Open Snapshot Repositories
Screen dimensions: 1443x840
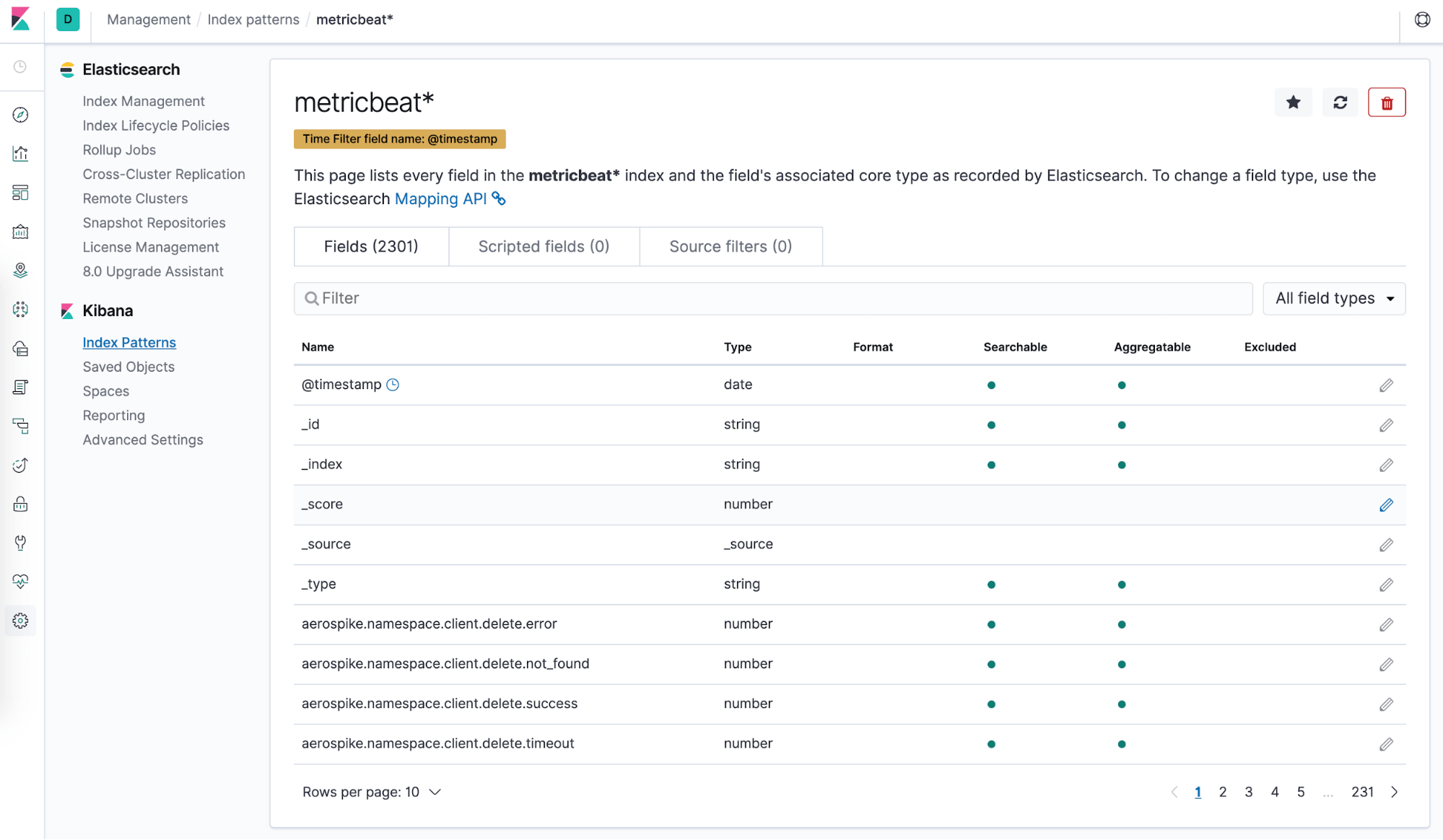[x=154, y=223]
